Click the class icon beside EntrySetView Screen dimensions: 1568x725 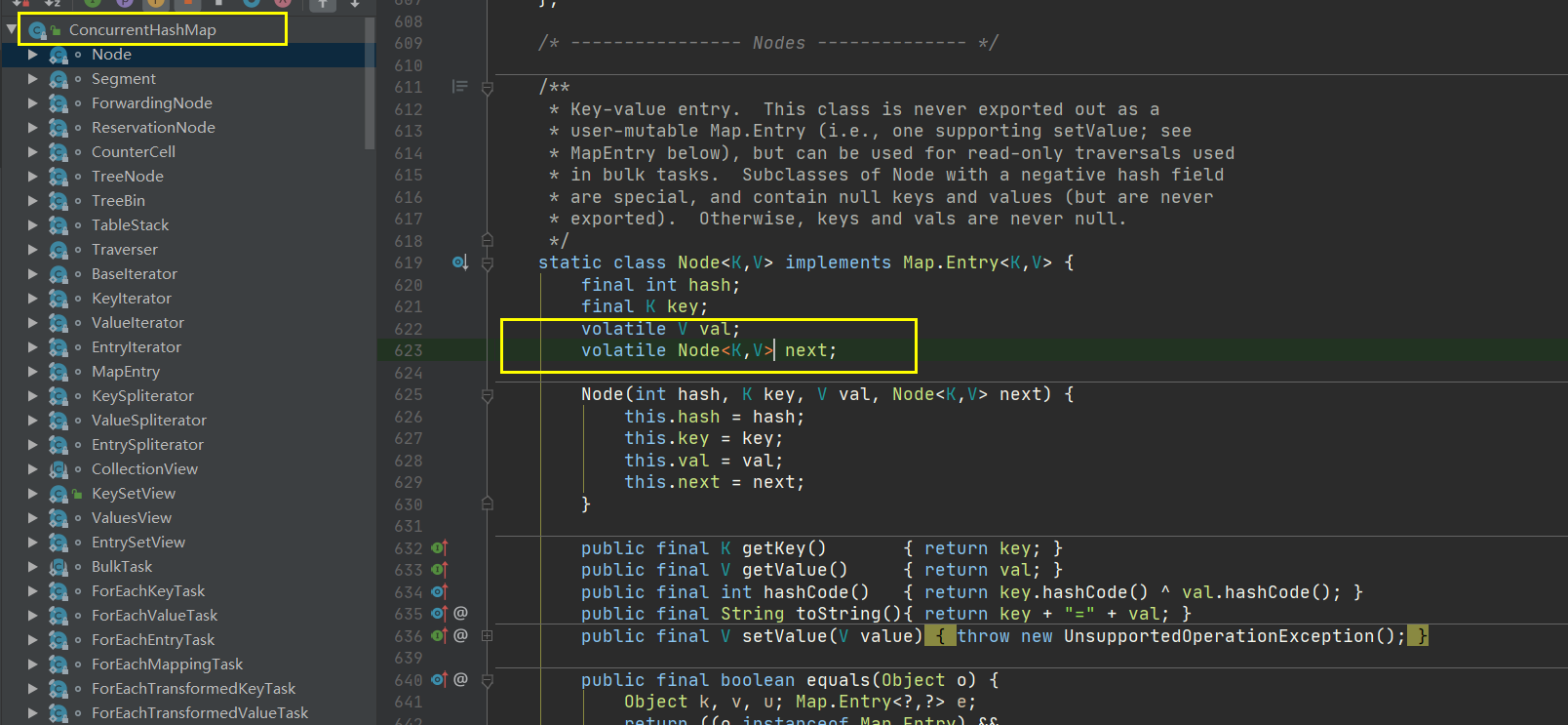click(59, 543)
